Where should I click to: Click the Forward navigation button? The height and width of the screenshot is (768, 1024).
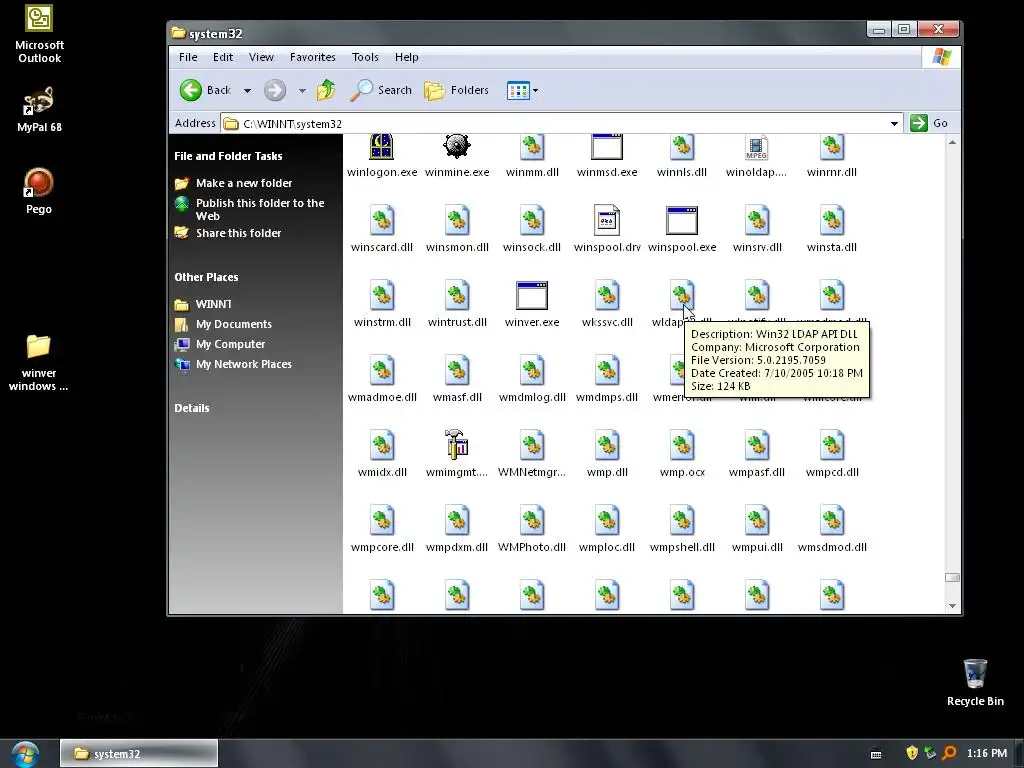click(x=275, y=90)
